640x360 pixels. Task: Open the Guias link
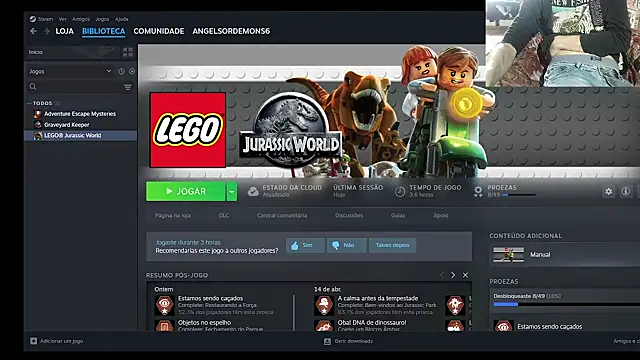[x=398, y=216]
